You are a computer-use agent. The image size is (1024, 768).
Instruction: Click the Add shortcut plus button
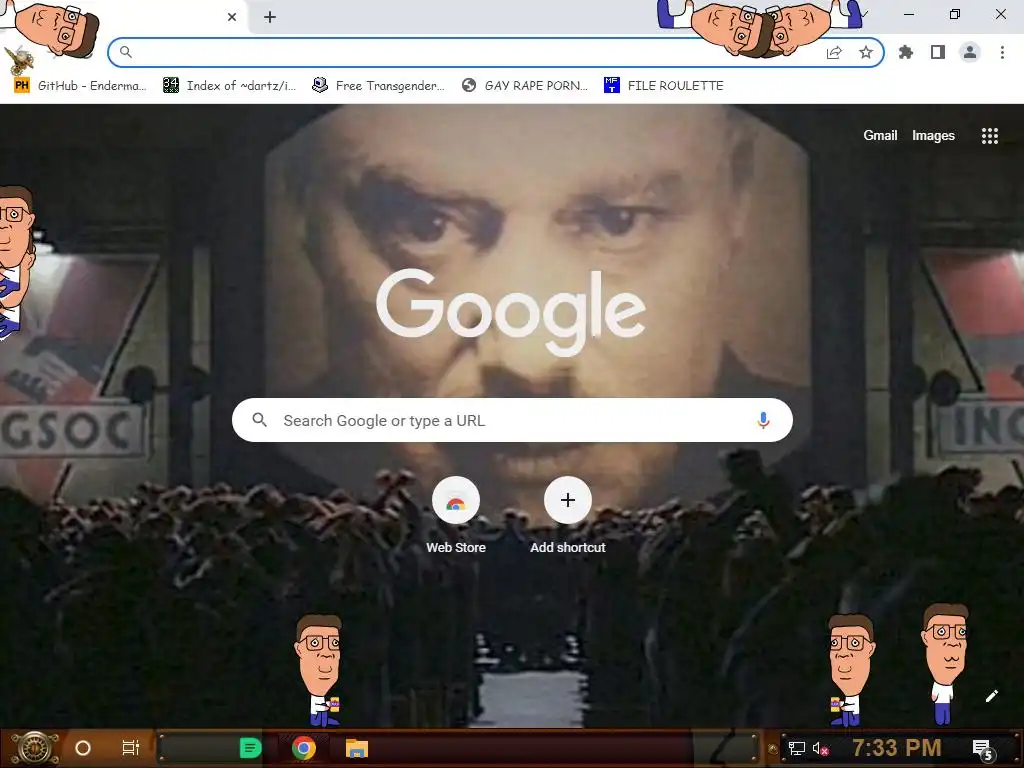(x=568, y=500)
